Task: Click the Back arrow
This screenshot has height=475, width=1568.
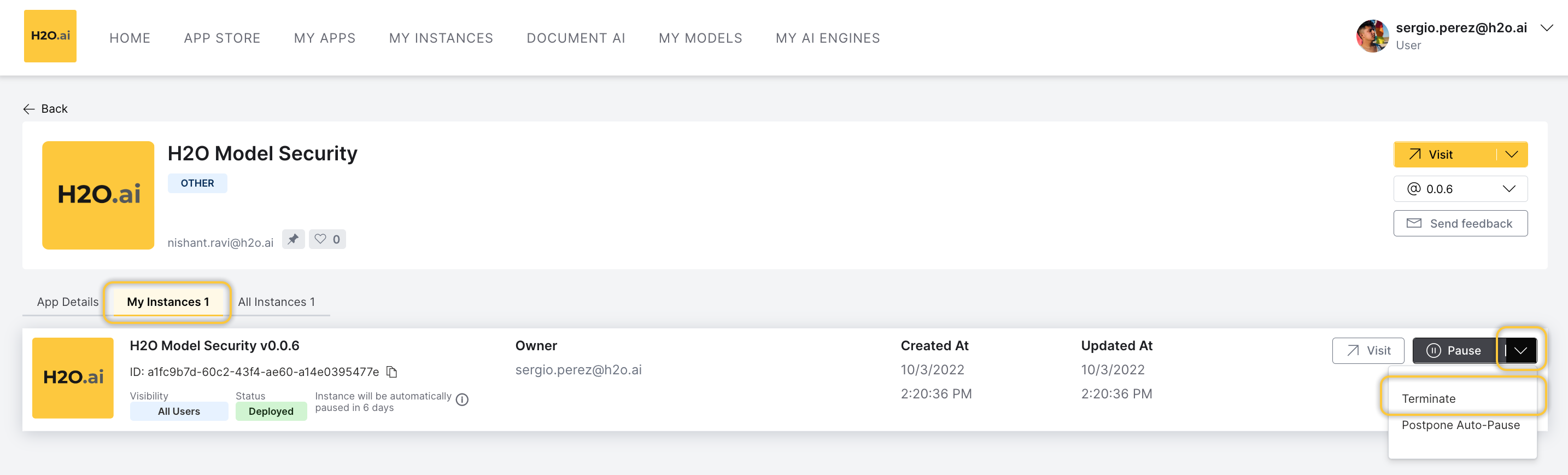Action: [29, 109]
